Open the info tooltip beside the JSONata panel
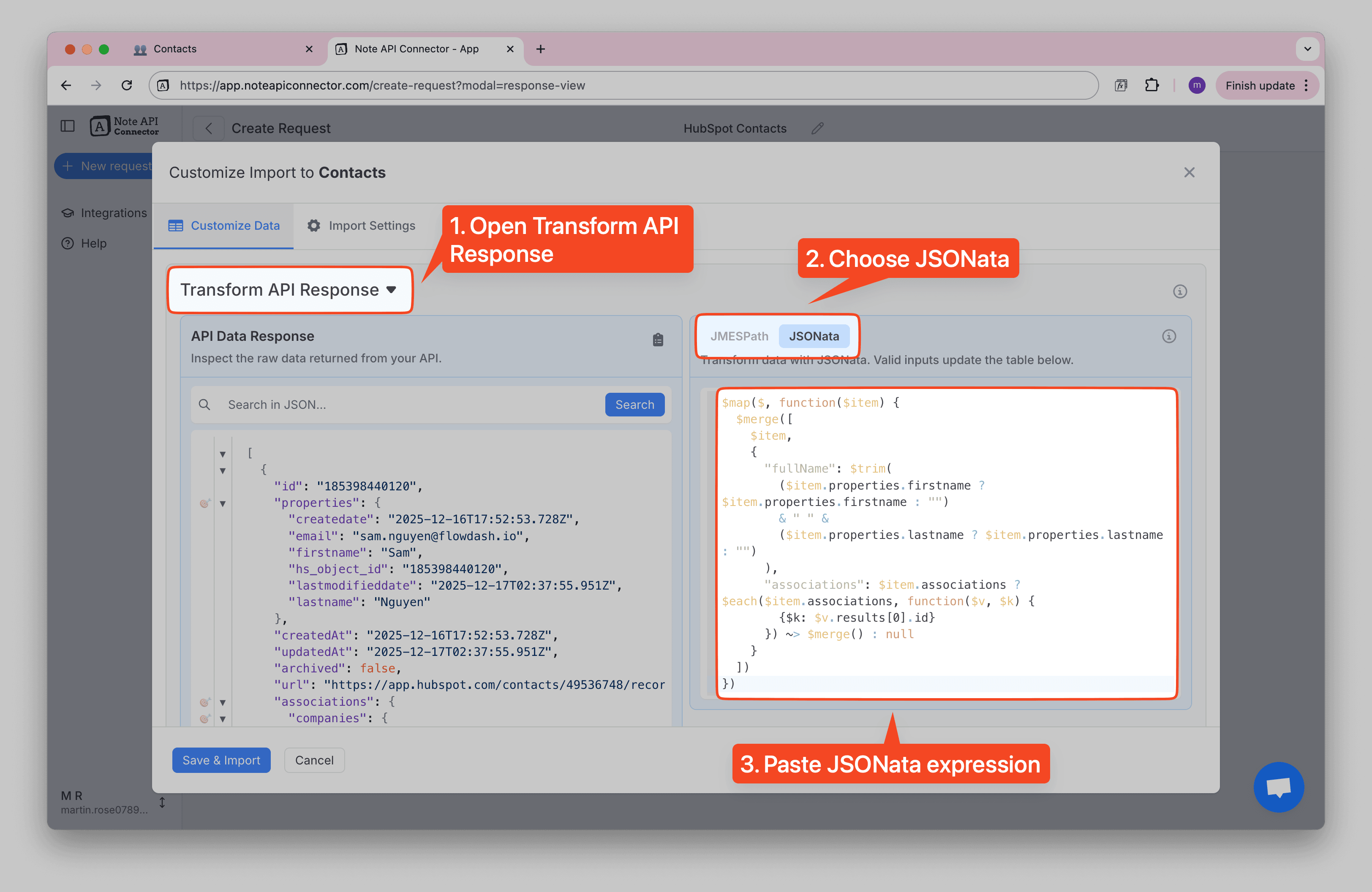The image size is (1372, 892). click(1169, 336)
